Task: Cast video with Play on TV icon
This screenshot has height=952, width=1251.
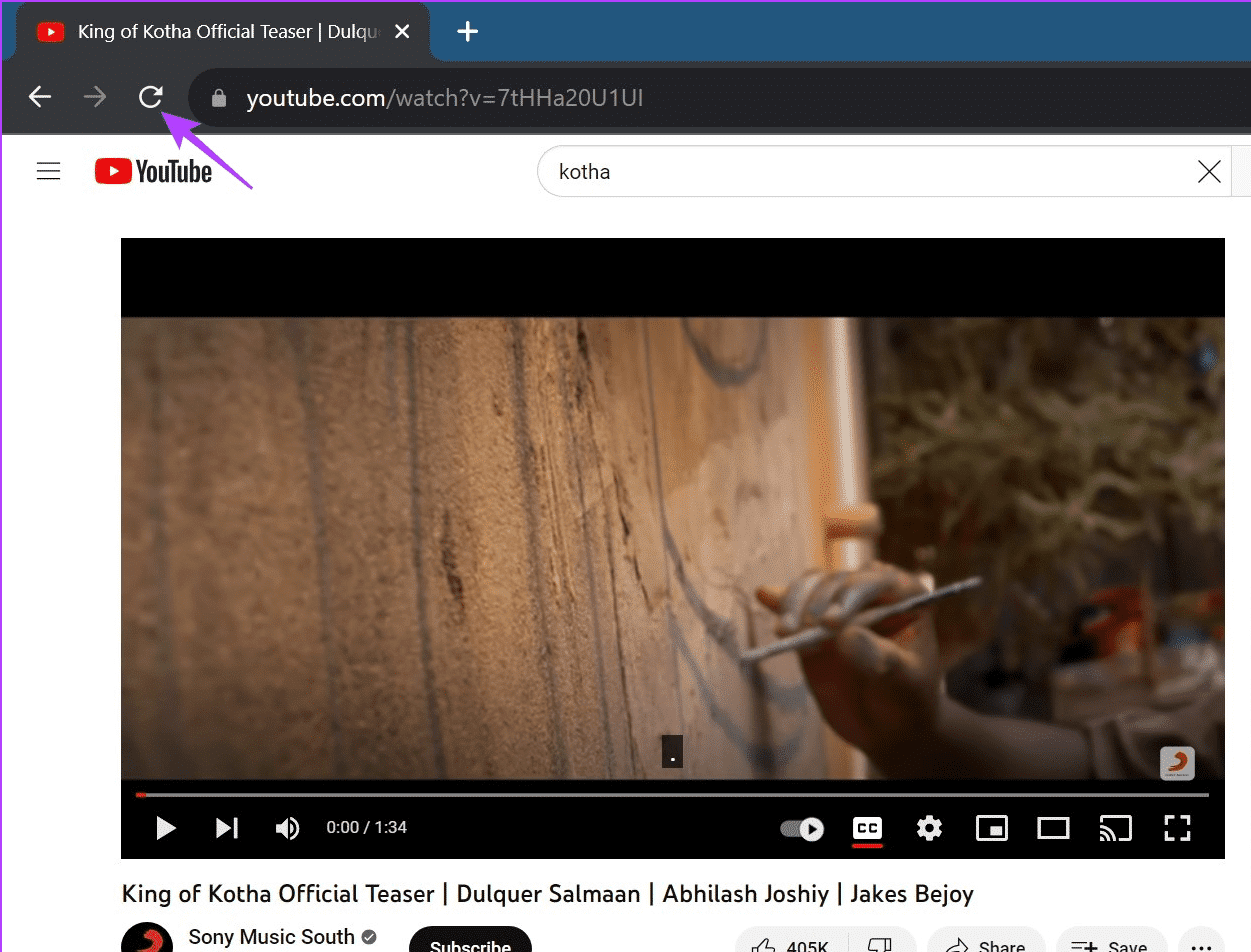Action: click(1115, 828)
